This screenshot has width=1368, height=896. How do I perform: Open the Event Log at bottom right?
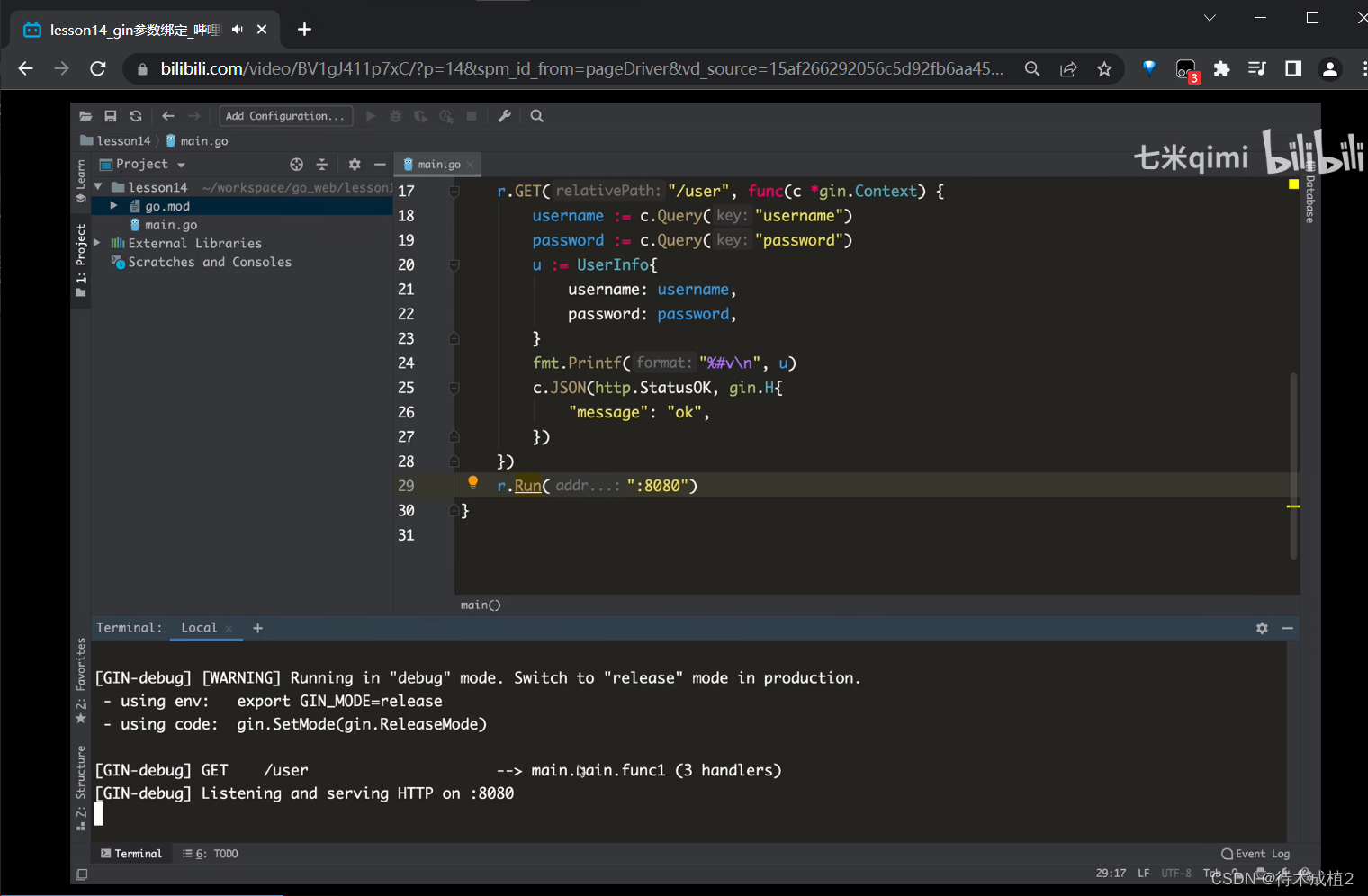click(1255, 854)
